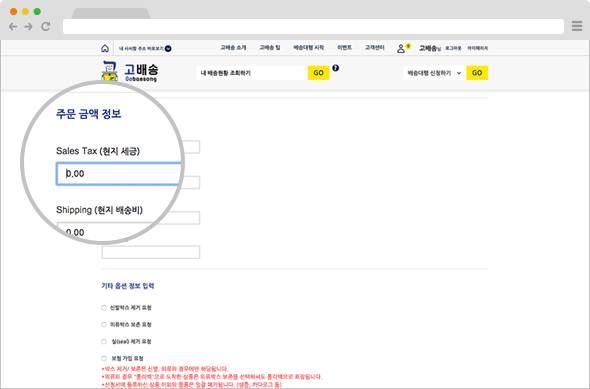
Task: Expand the 내 서비함 주소 바로보기 arrow
Action: pos(168,49)
